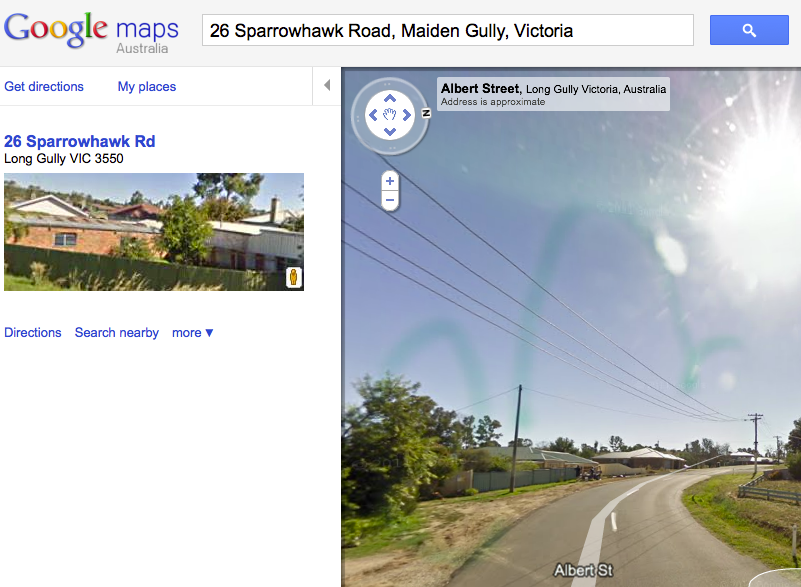Expand the more dropdown menu
Screen dimensions: 801x587
[193, 333]
